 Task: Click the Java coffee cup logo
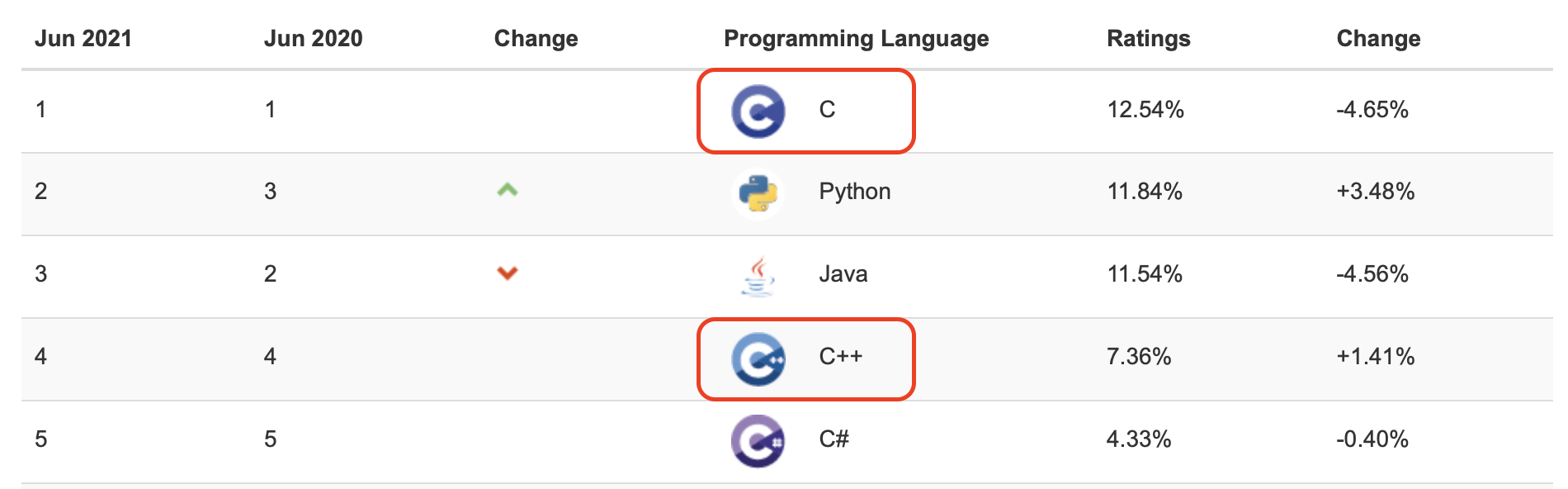[x=758, y=276]
